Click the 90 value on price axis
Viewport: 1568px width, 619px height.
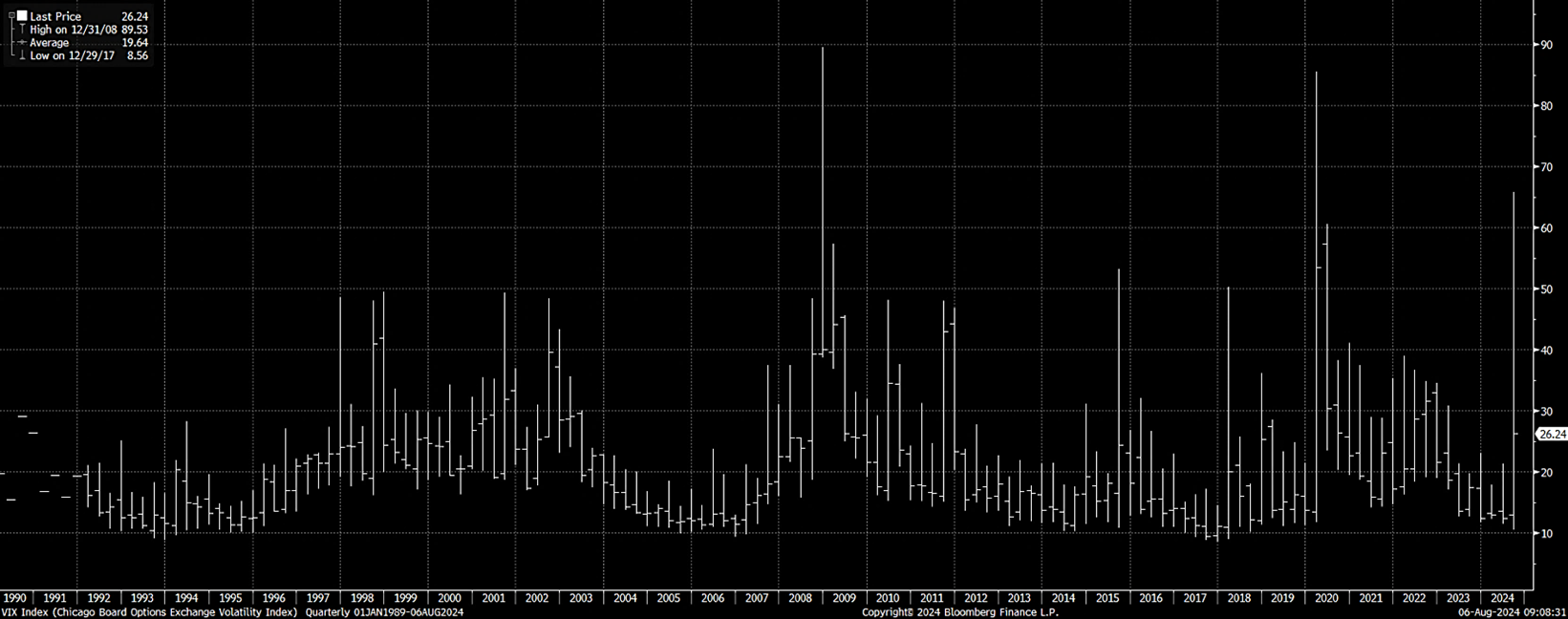click(x=1545, y=45)
